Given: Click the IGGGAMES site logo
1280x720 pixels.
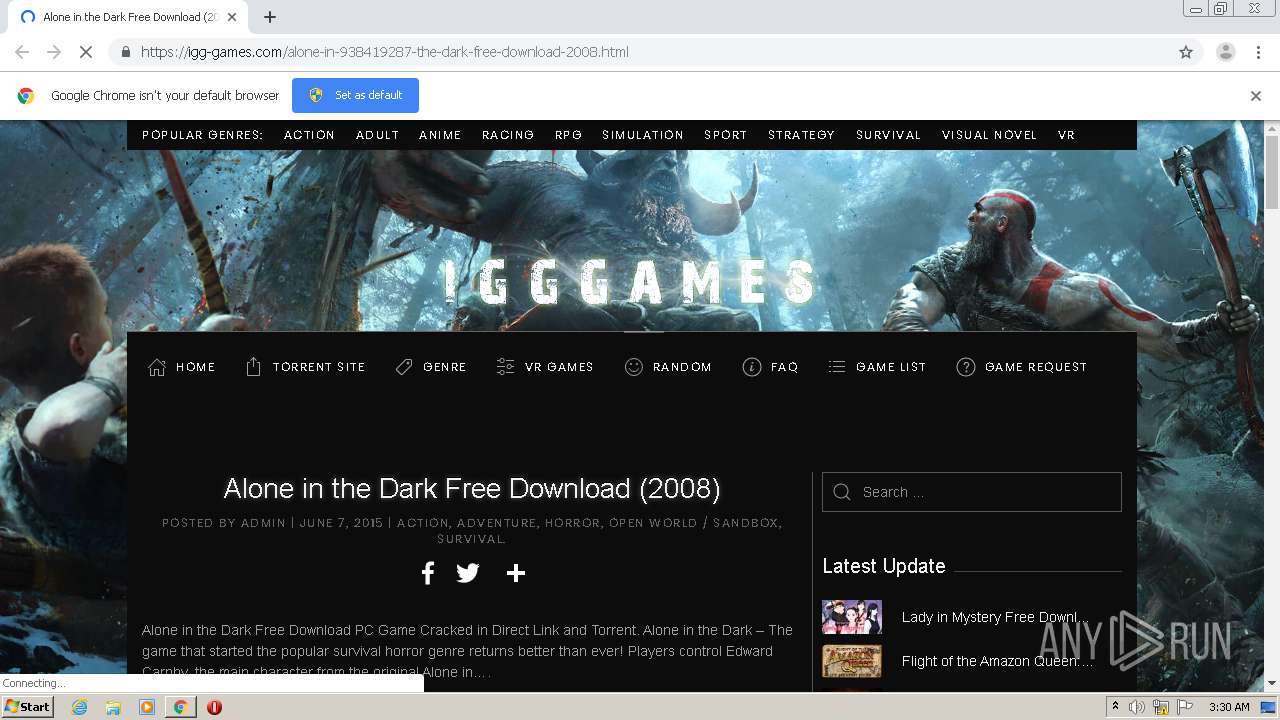Looking at the screenshot, I should click(631, 281).
